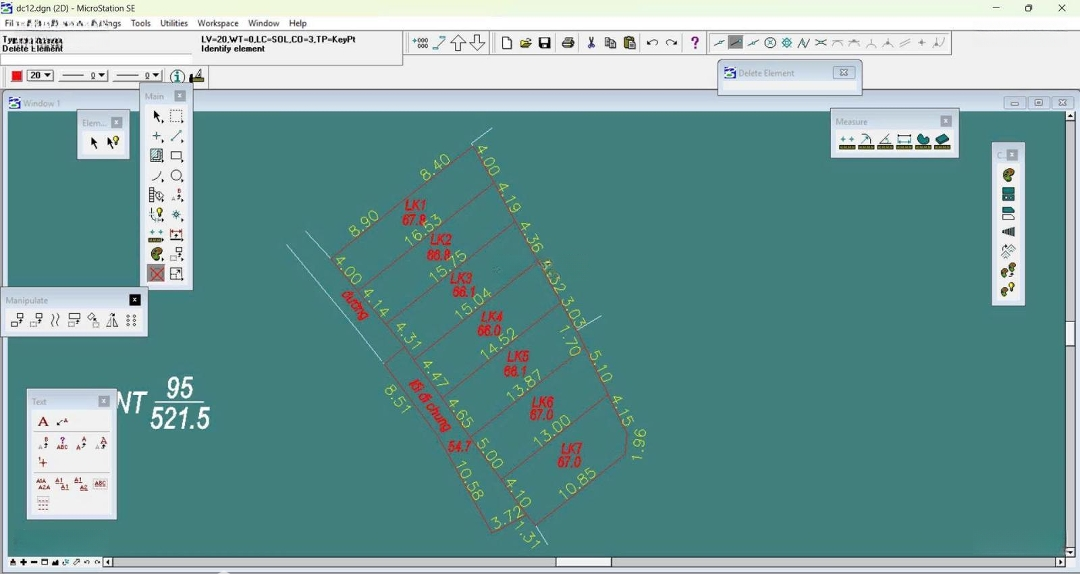Click the Mirror tool in Manipulate palette
This screenshot has height=574, width=1080.
(x=112, y=321)
